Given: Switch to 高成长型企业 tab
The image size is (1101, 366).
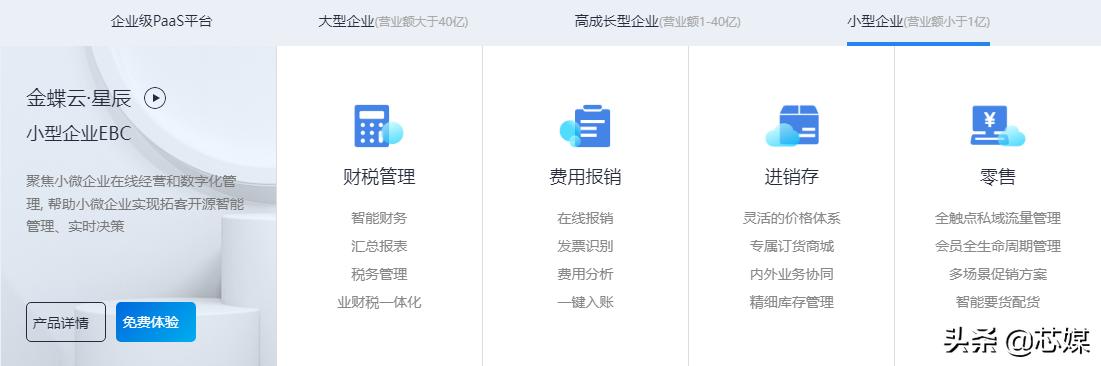Looking at the screenshot, I should (657, 21).
